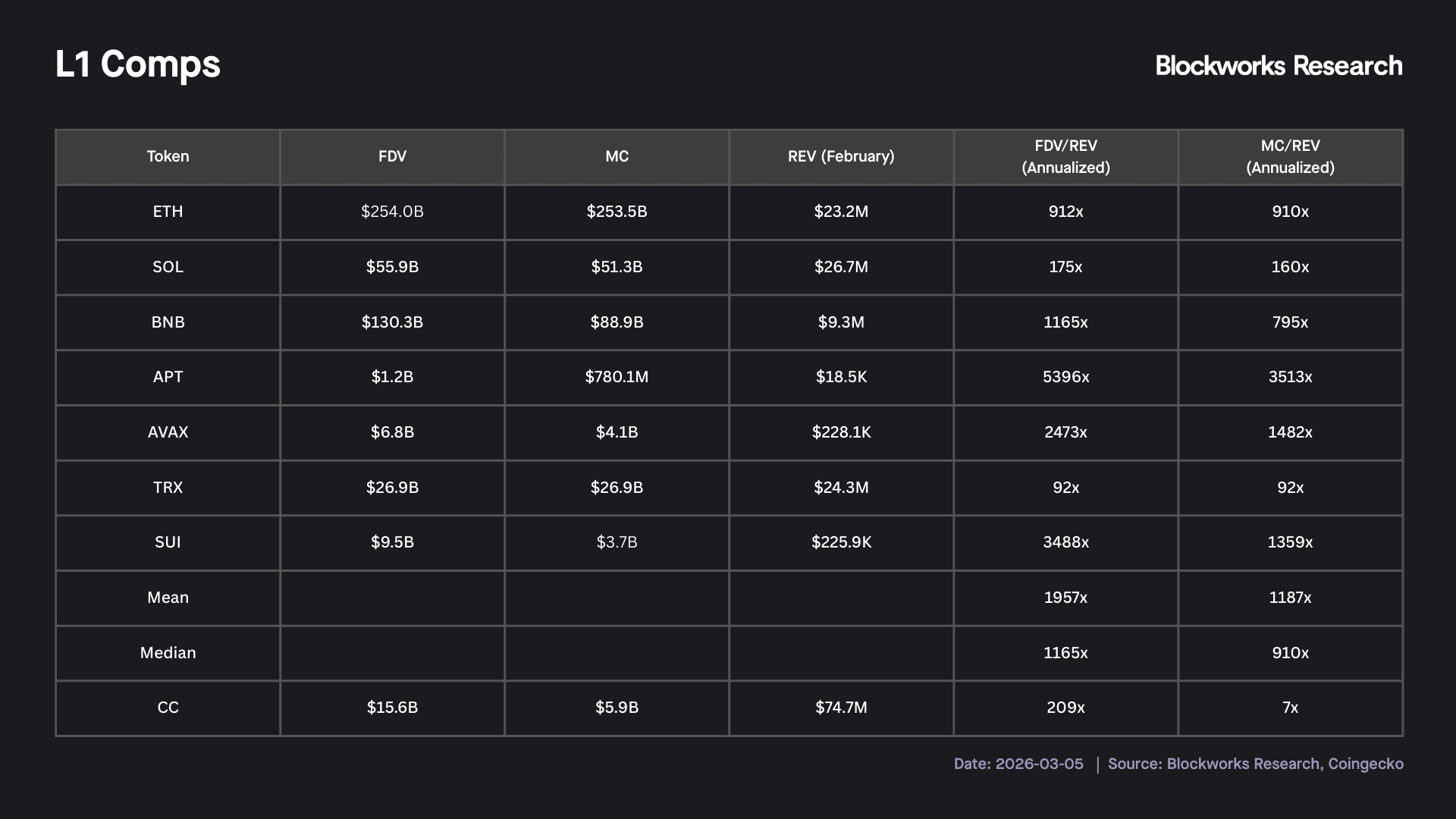Click TRX revenue value $24.3M
Image resolution: width=1456 pixels, height=819 pixels.
[841, 488]
